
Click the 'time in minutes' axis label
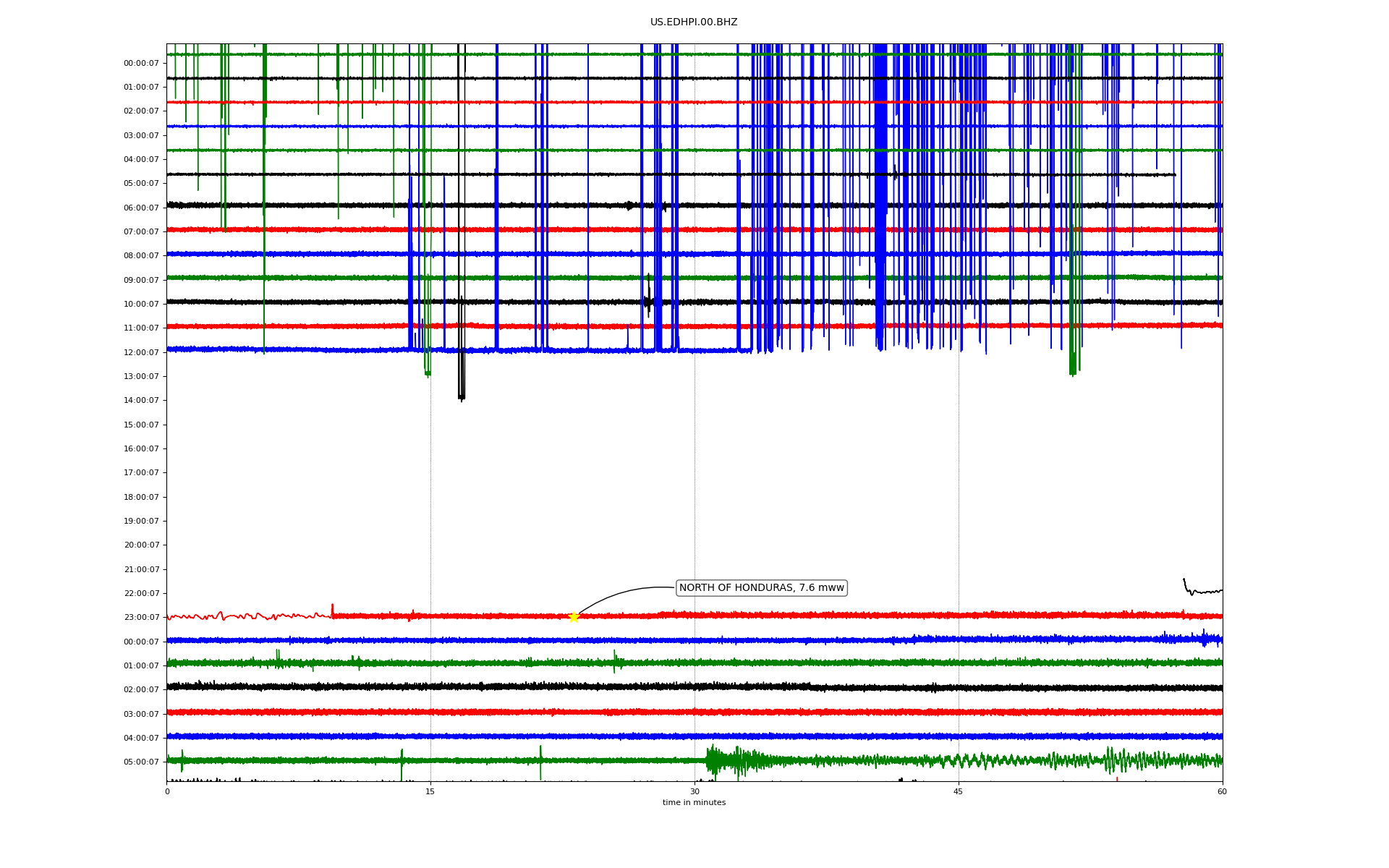tap(694, 803)
